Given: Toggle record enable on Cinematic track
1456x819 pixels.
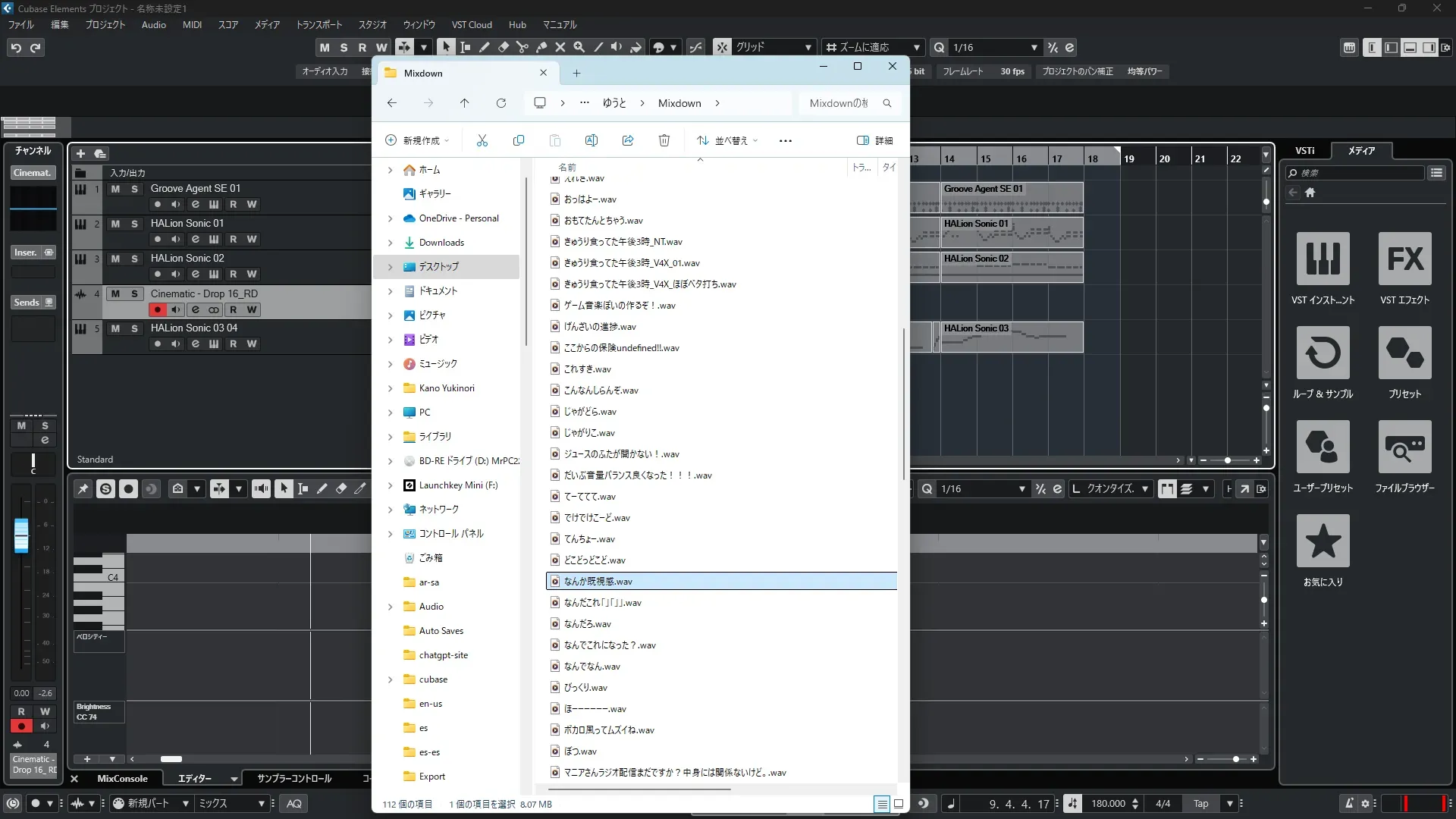Looking at the screenshot, I should 157,309.
